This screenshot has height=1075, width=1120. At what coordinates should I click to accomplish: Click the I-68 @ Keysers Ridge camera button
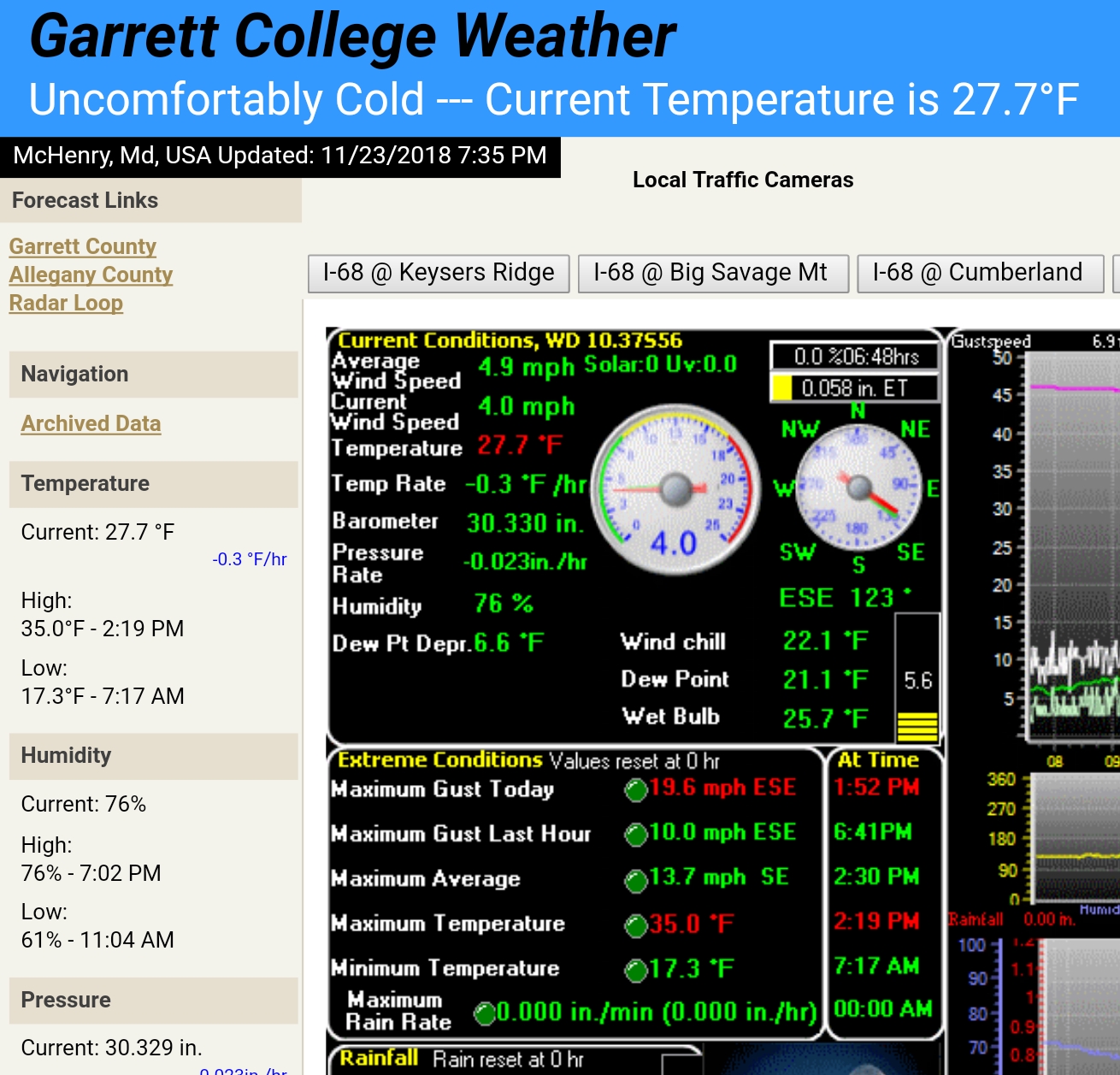pos(439,273)
